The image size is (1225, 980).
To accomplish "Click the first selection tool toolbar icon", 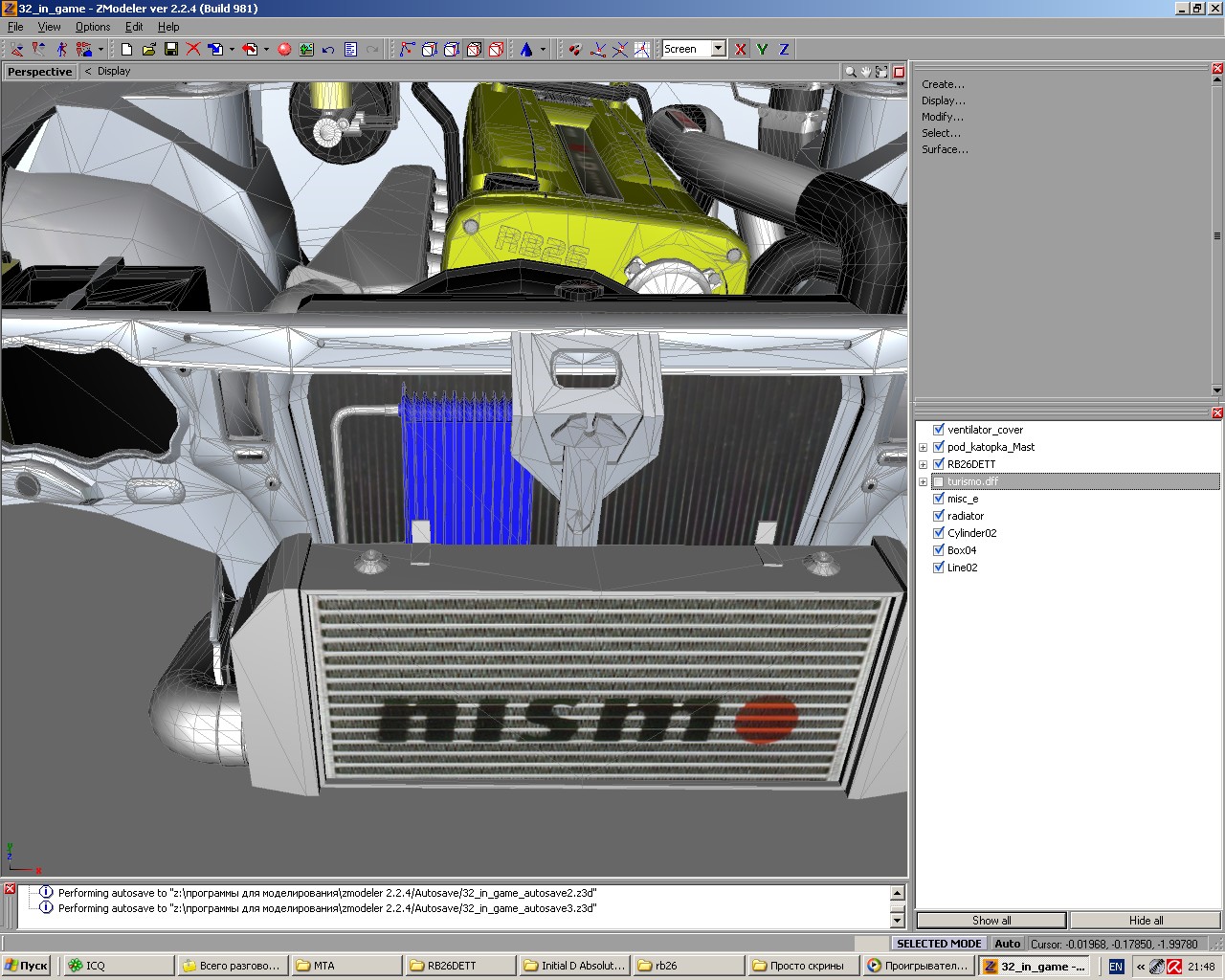I will tap(17, 49).
